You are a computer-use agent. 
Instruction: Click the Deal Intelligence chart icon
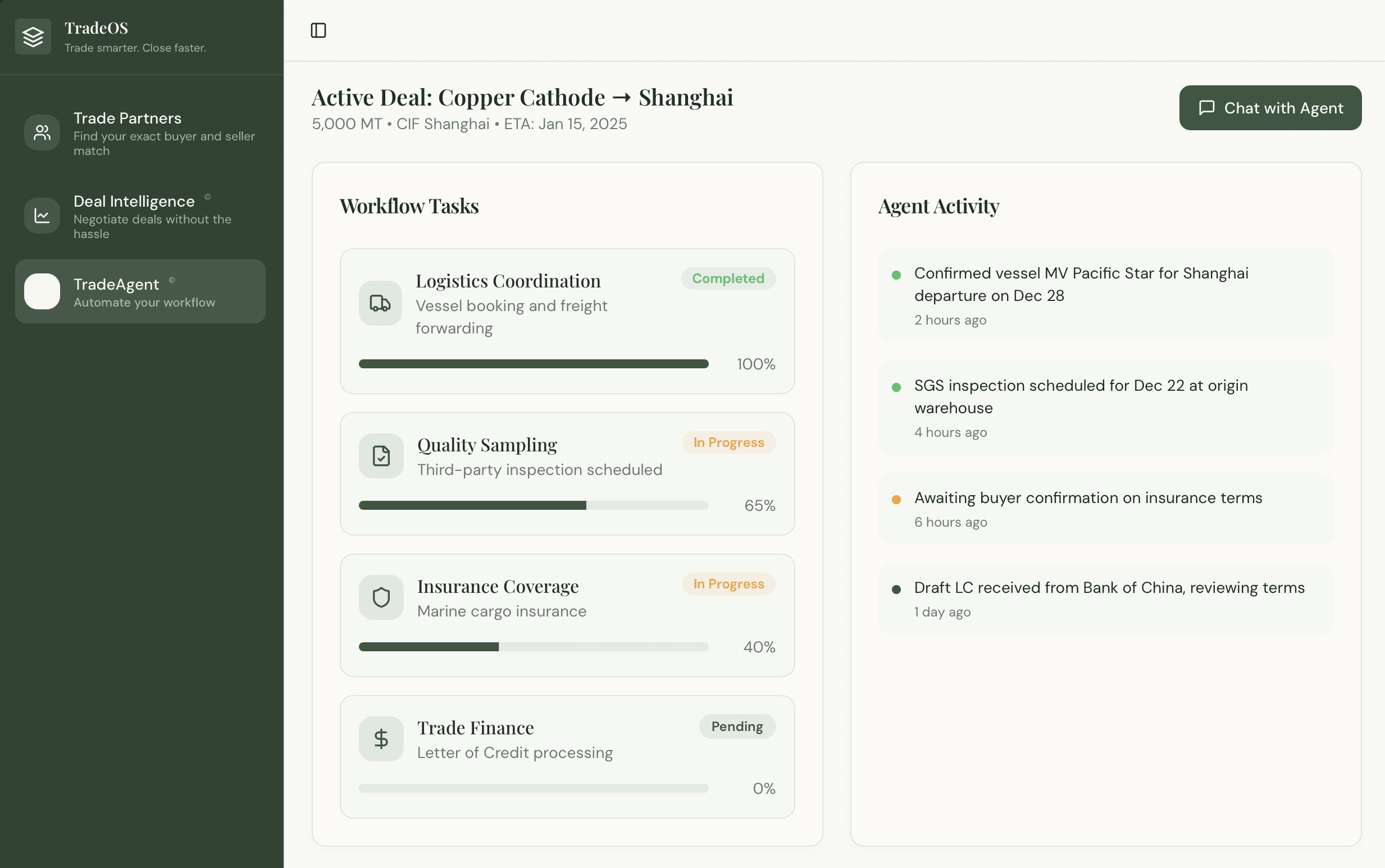point(42,216)
